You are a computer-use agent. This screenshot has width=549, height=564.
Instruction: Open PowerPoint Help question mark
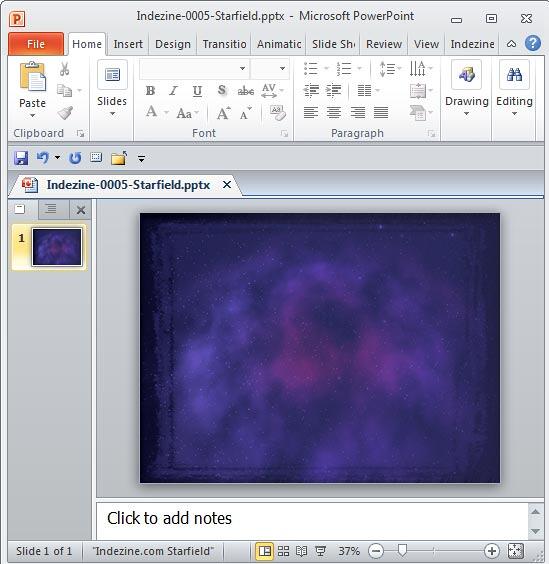[532, 44]
